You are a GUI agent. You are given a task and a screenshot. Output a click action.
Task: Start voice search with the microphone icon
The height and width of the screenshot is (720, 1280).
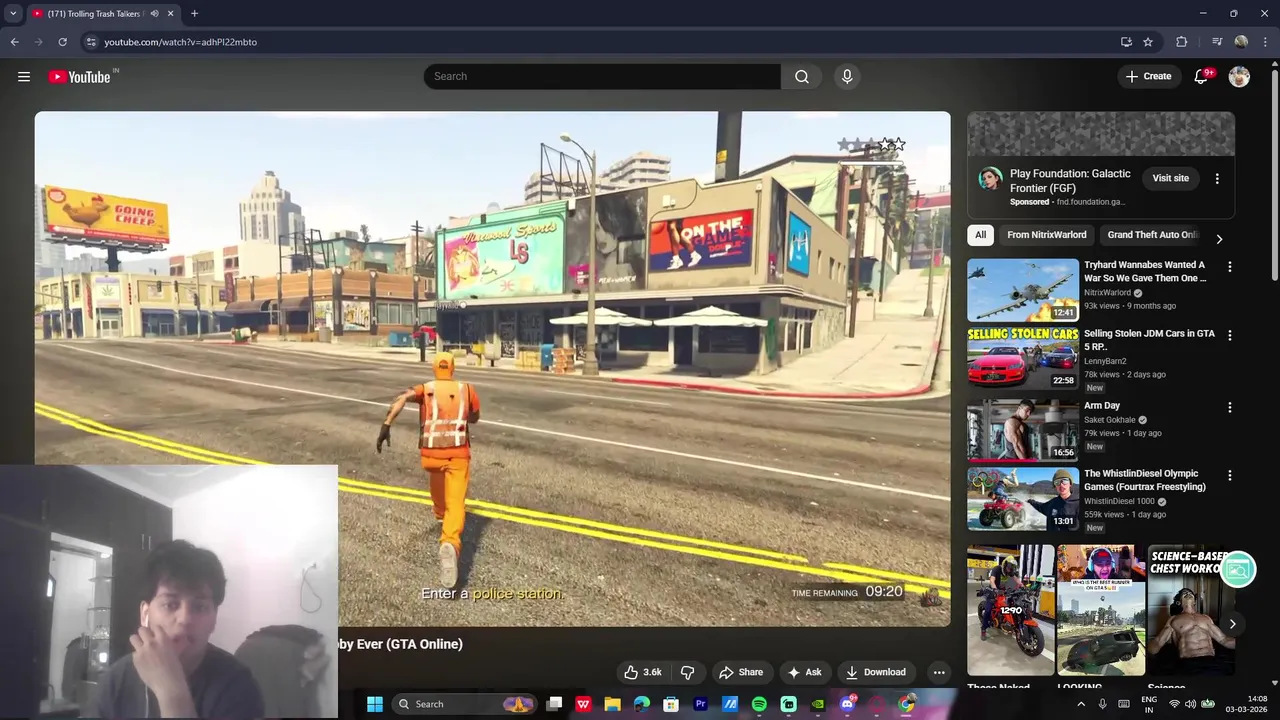847,77
